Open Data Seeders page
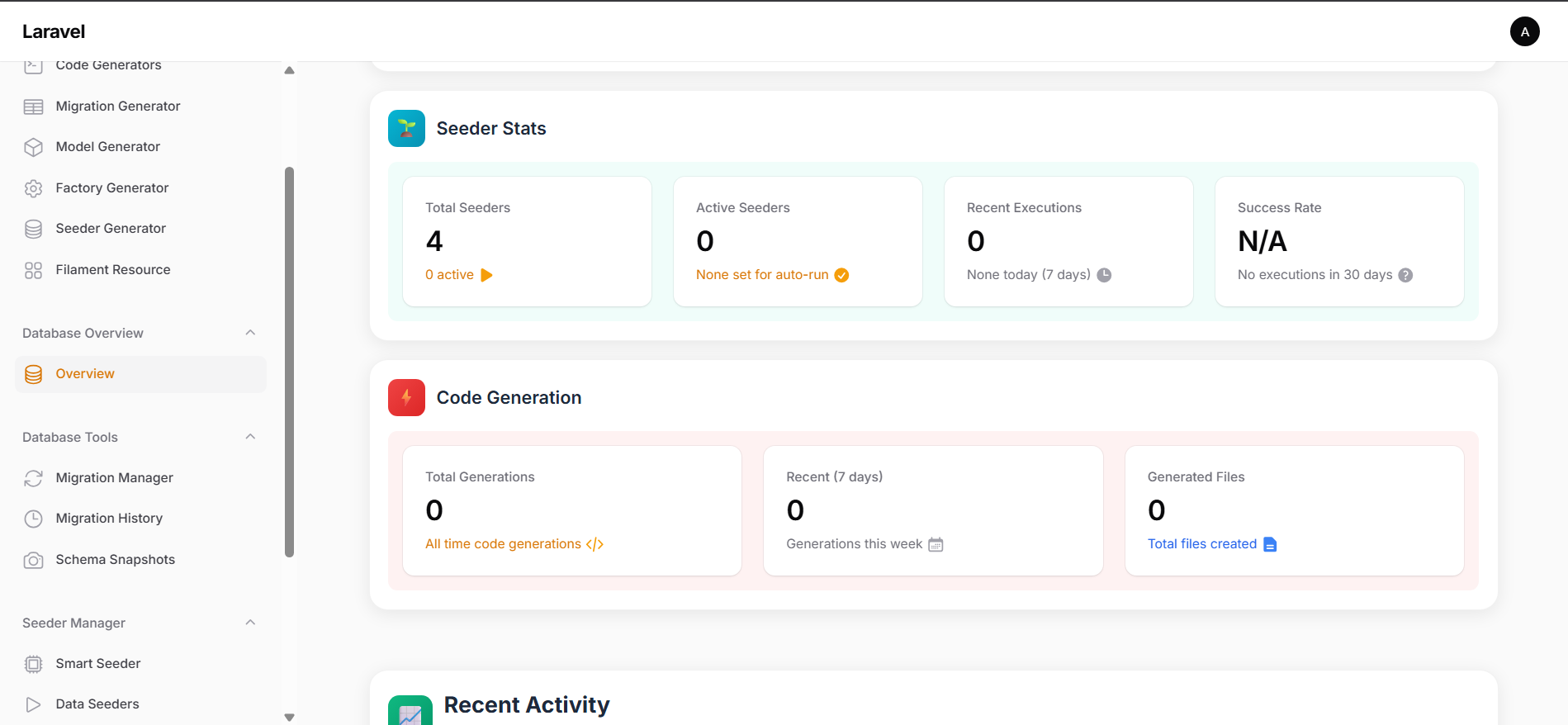Image resolution: width=1568 pixels, height=725 pixels. pyautogui.click(x=140, y=704)
